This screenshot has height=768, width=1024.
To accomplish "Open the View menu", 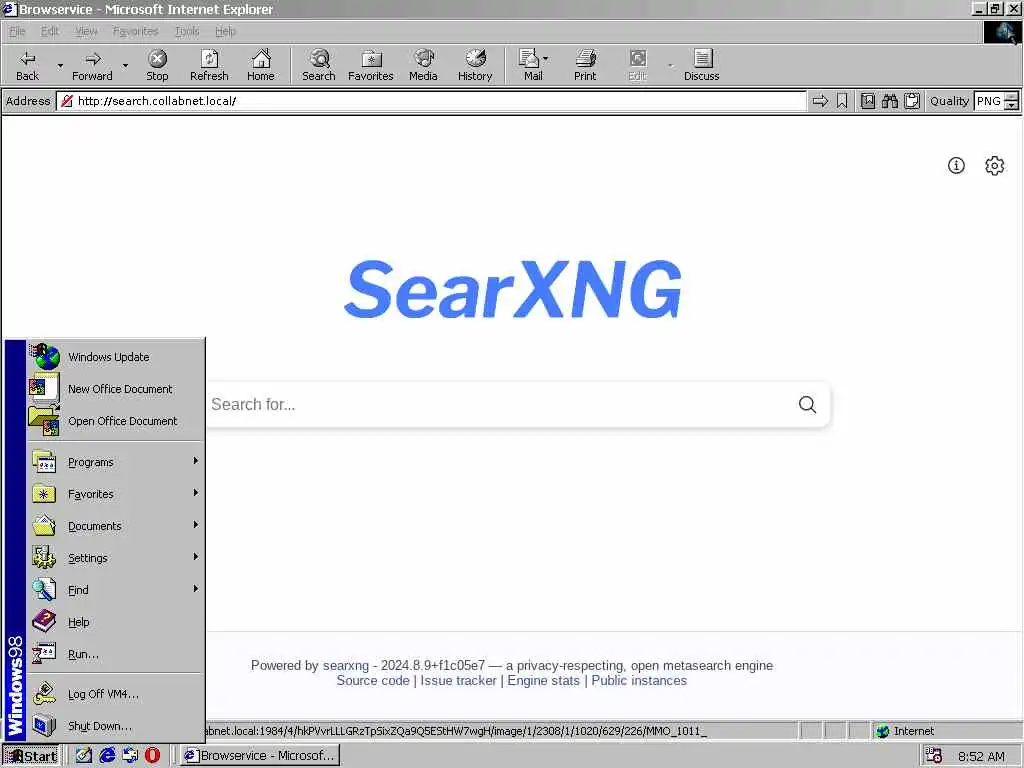I will 86,31.
